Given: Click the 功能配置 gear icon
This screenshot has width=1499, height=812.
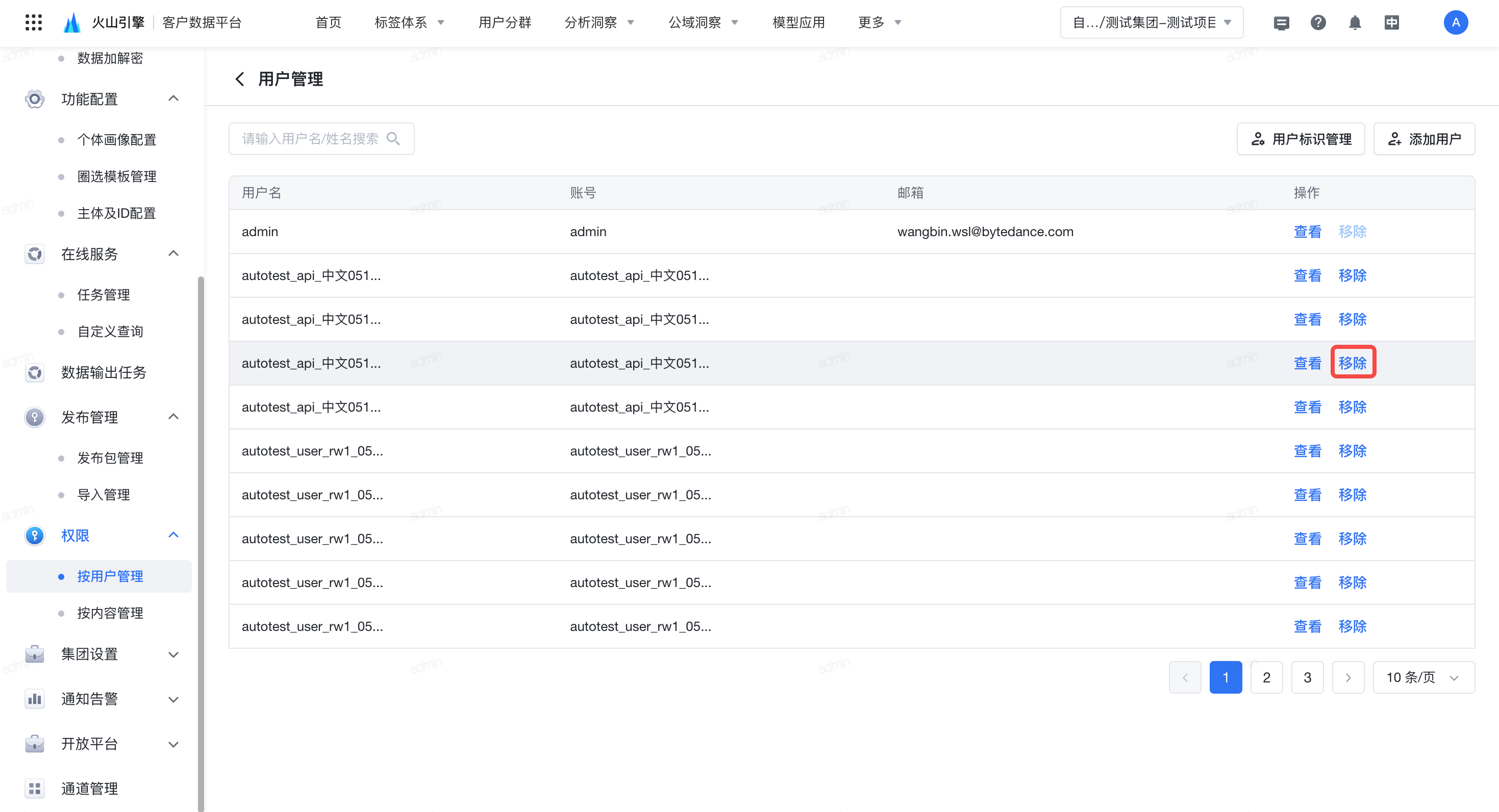Looking at the screenshot, I should [35, 99].
